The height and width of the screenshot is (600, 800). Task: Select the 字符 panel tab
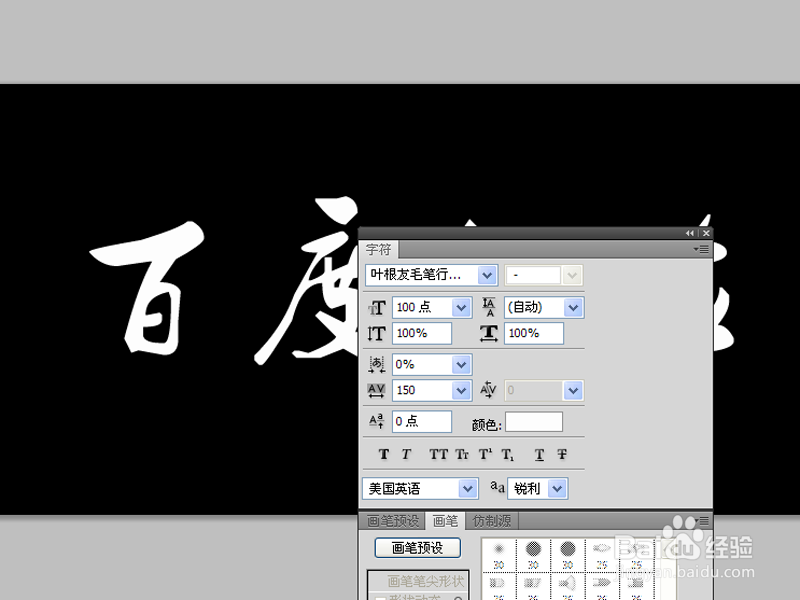click(x=379, y=249)
